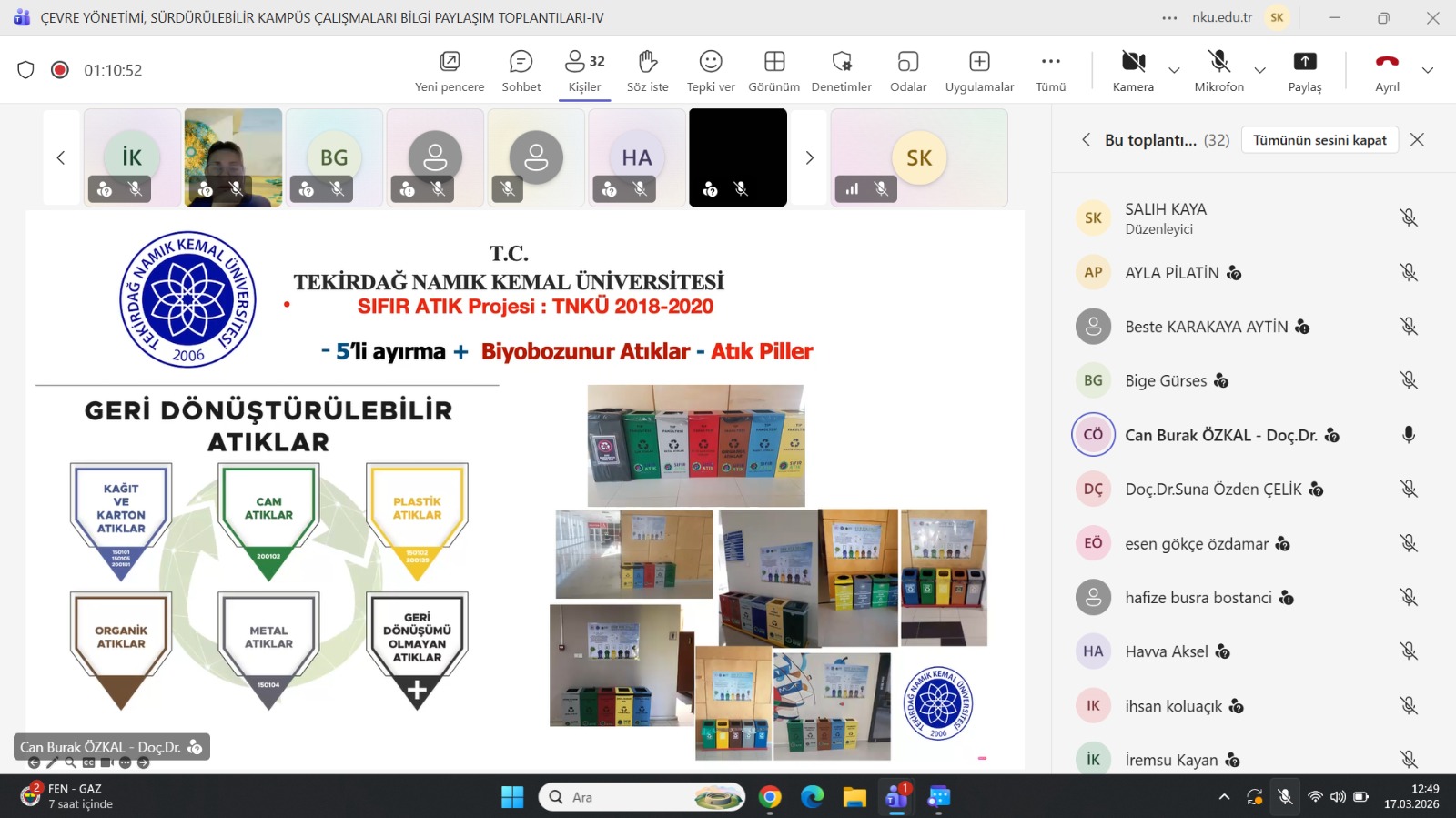Click SALİH KAYA microphone icon
The width and height of the screenshot is (1456, 818).
[1409, 217]
